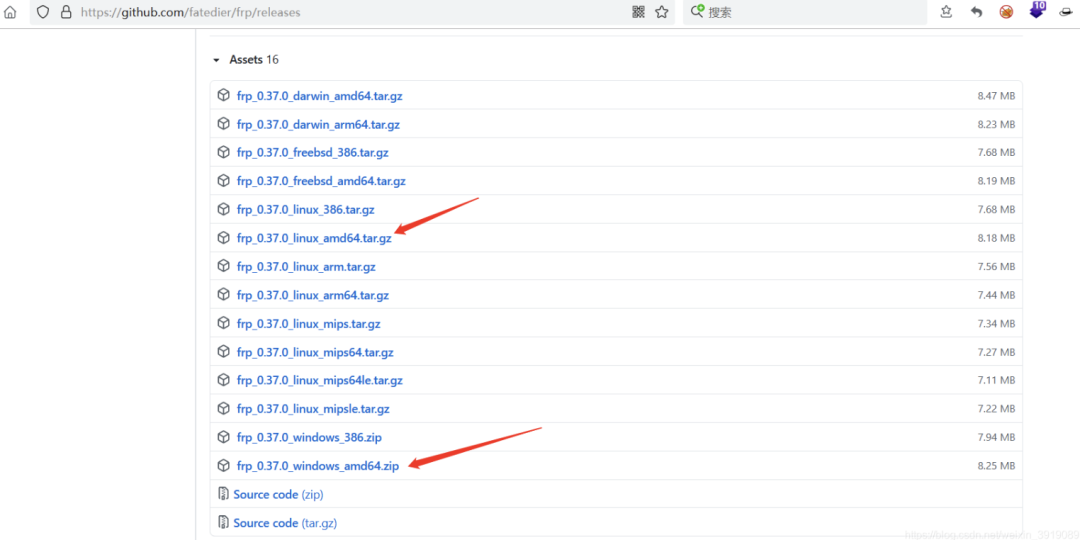Click package icon beside frp_0.37.0_linux_mips.tar.gz
Viewport: 1080px width, 540px height.
(223, 323)
